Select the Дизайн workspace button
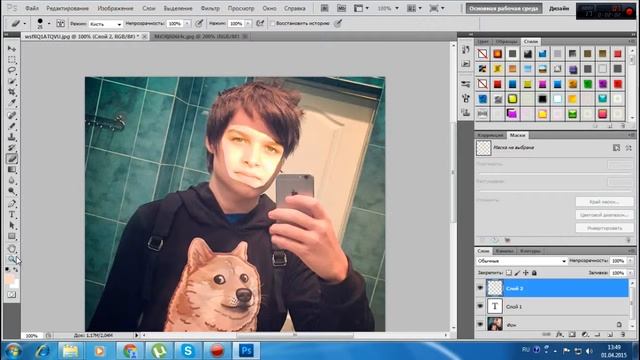640x360 pixels. tap(559, 9)
